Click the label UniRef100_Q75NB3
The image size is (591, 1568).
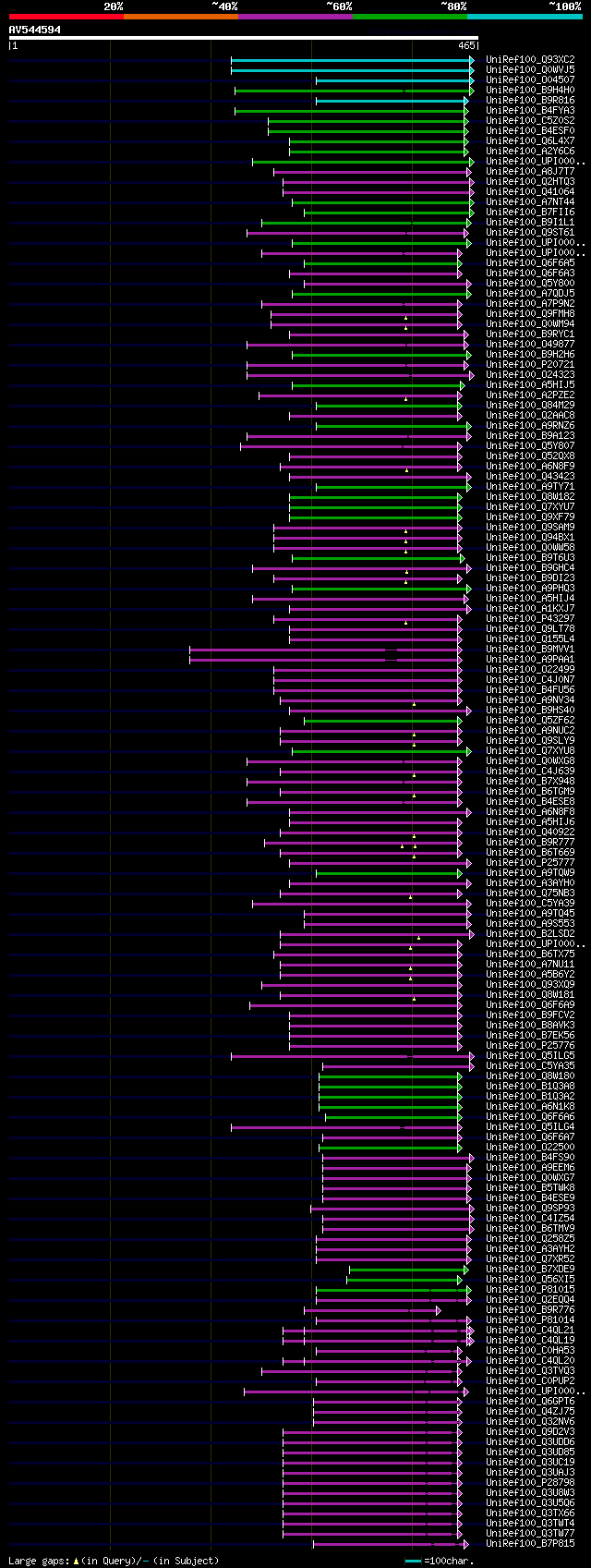click(530, 893)
